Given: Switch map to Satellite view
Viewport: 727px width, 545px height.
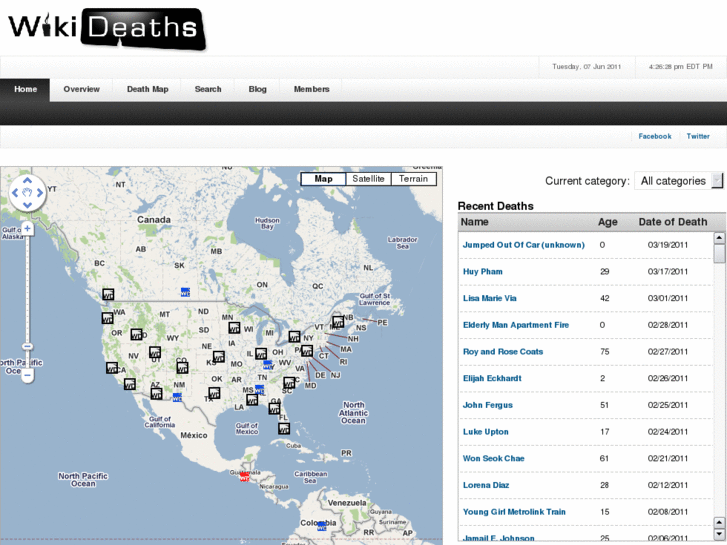Looking at the screenshot, I should click(368, 179).
